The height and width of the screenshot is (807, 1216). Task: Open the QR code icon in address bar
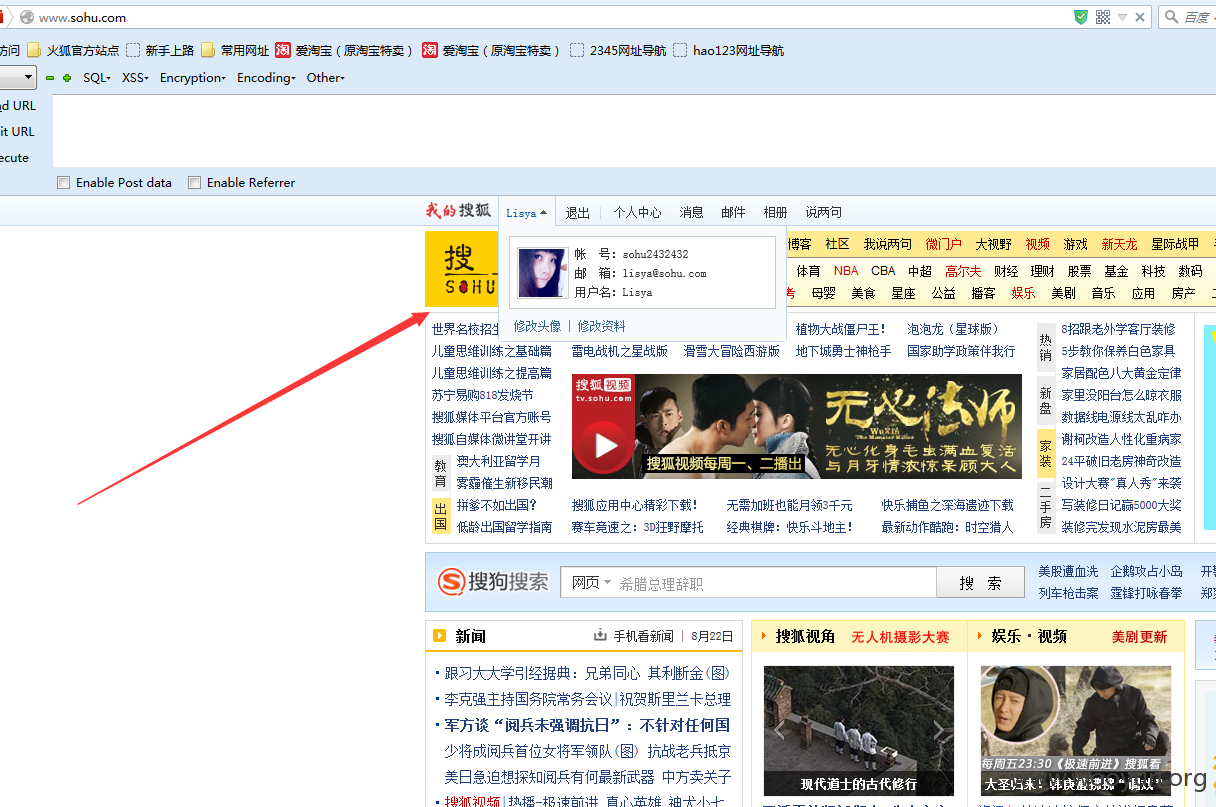1103,17
